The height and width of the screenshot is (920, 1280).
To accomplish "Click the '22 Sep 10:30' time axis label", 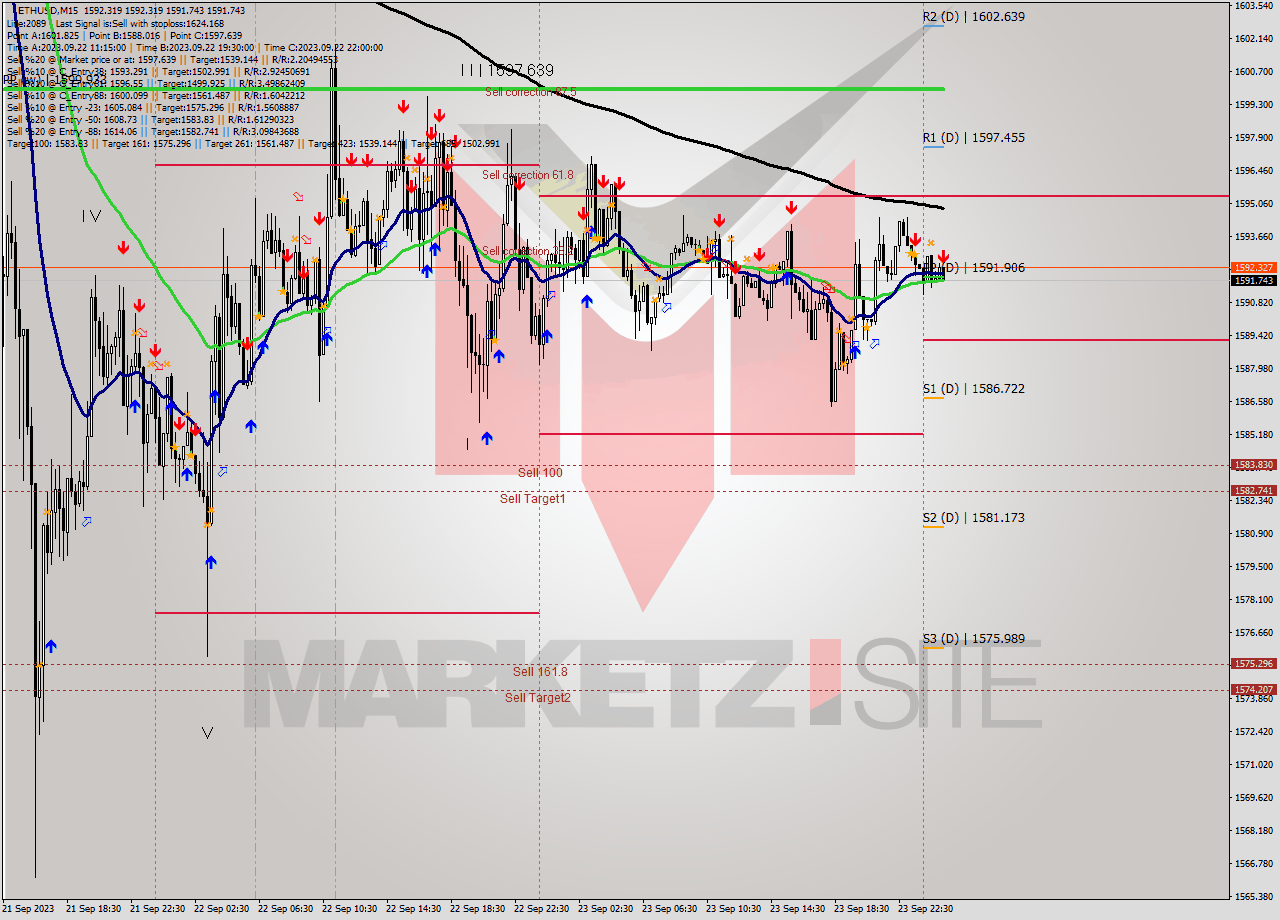I will tap(349, 909).
